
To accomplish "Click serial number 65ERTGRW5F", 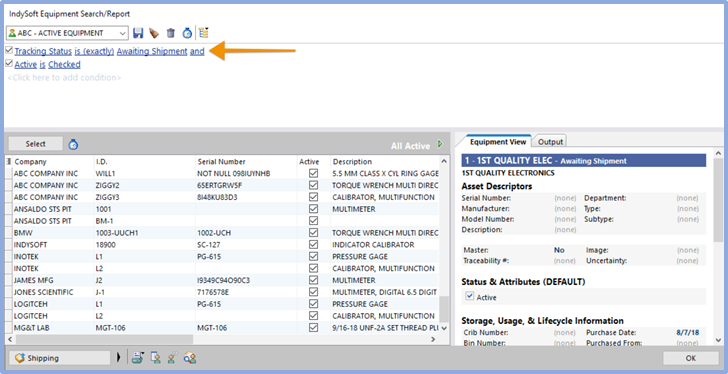I will pos(220,185).
